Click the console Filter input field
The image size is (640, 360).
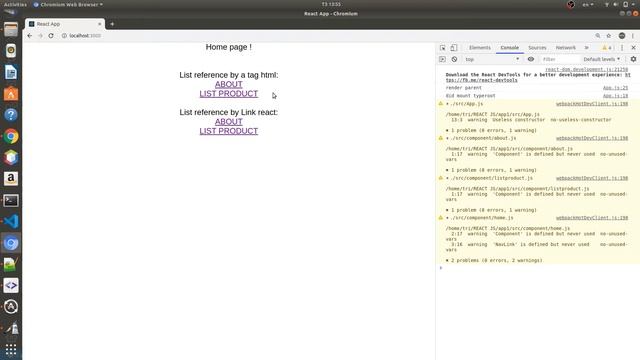point(560,59)
